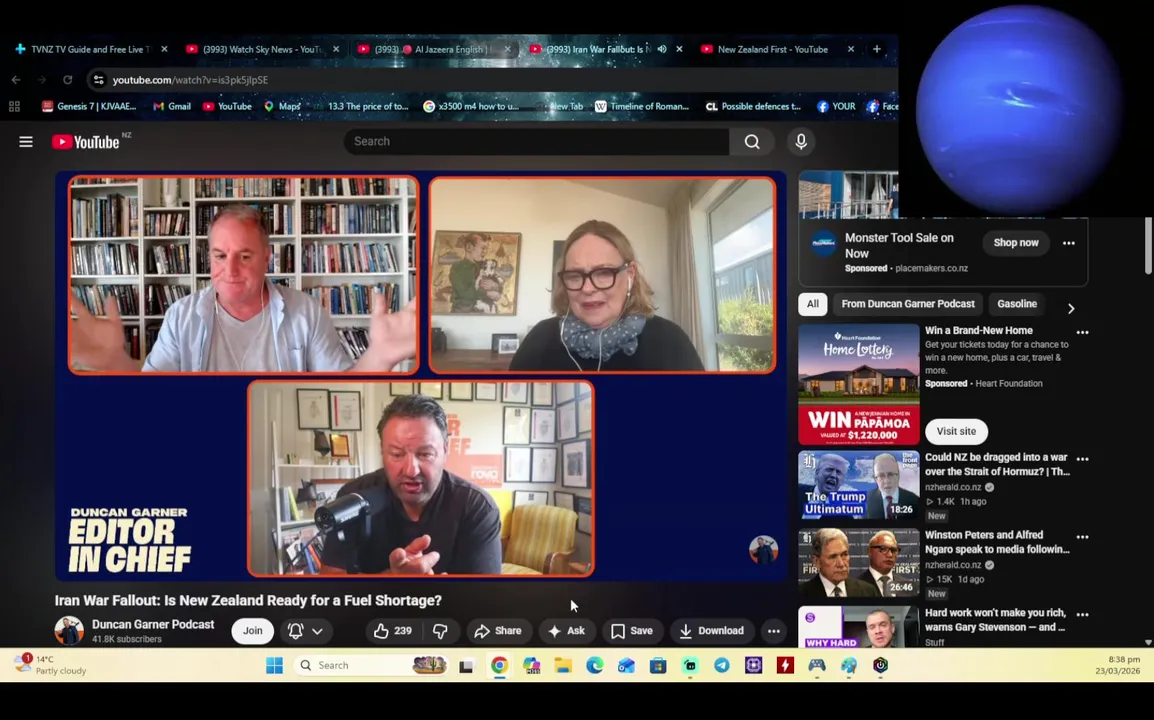Open the Windows Start menu

point(275,666)
